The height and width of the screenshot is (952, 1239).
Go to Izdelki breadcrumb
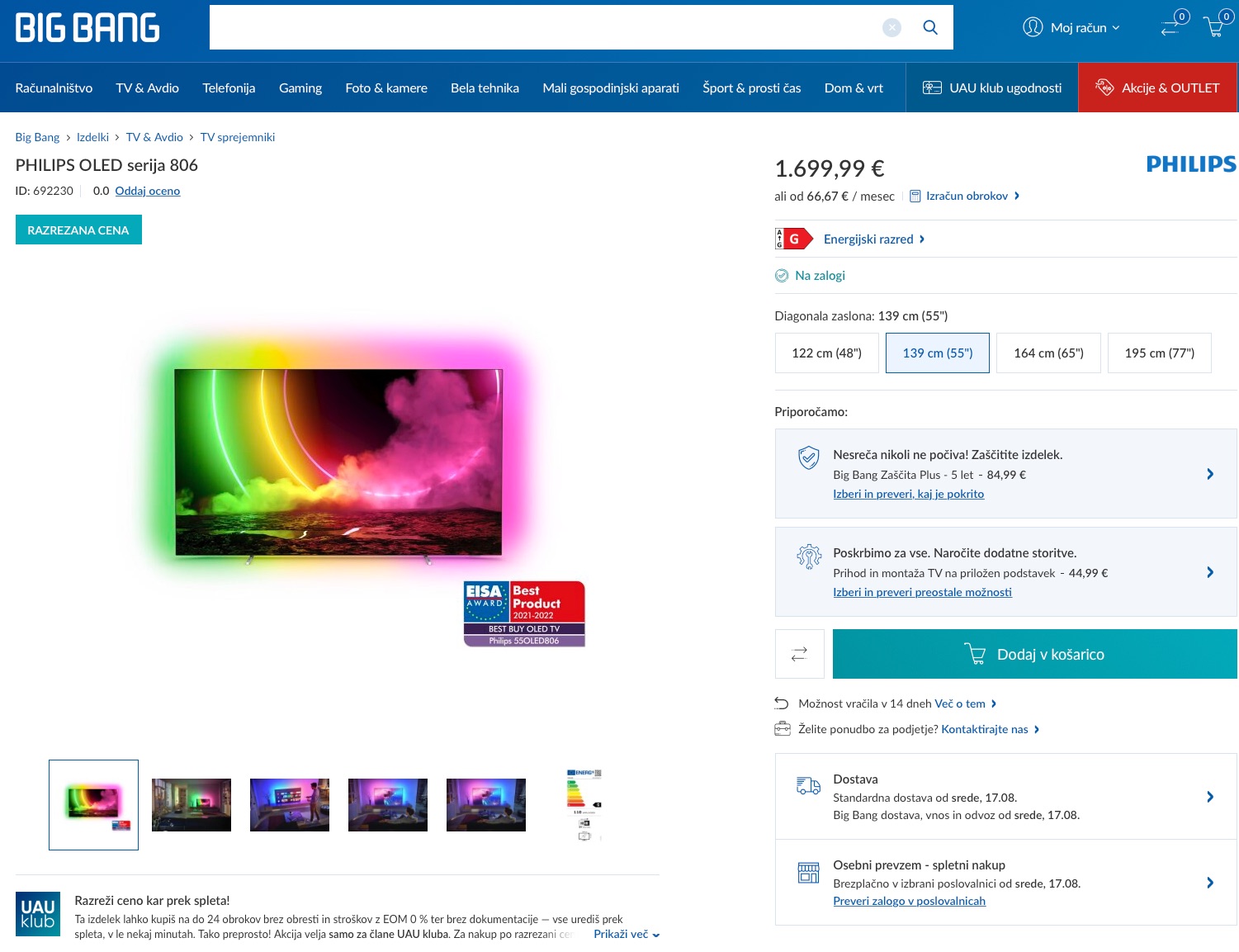click(x=92, y=137)
